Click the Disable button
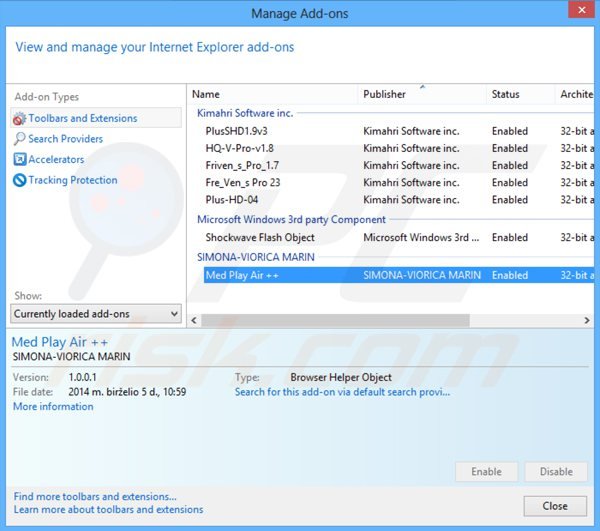Image resolution: width=600 pixels, height=531 pixels. pyautogui.click(x=556, y=472)
